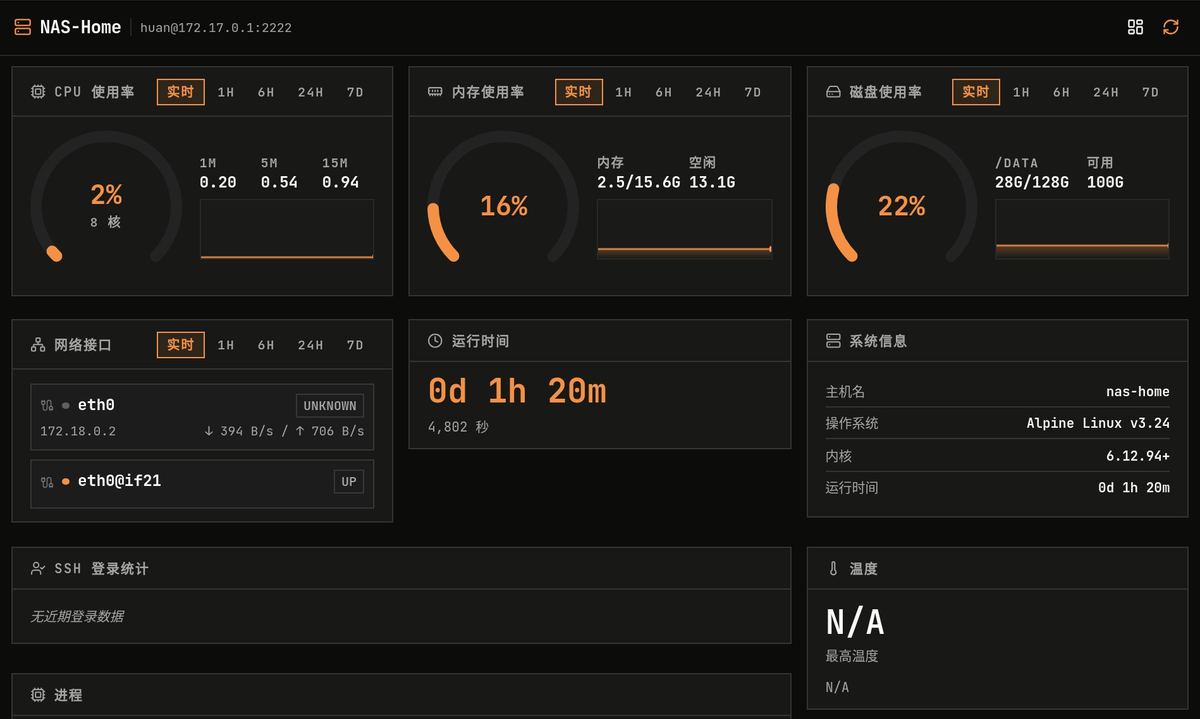Click the huan@172.17.0.1:2222 connection text
This screenshot has width=1200, height=719.
(x=216, y=28)
